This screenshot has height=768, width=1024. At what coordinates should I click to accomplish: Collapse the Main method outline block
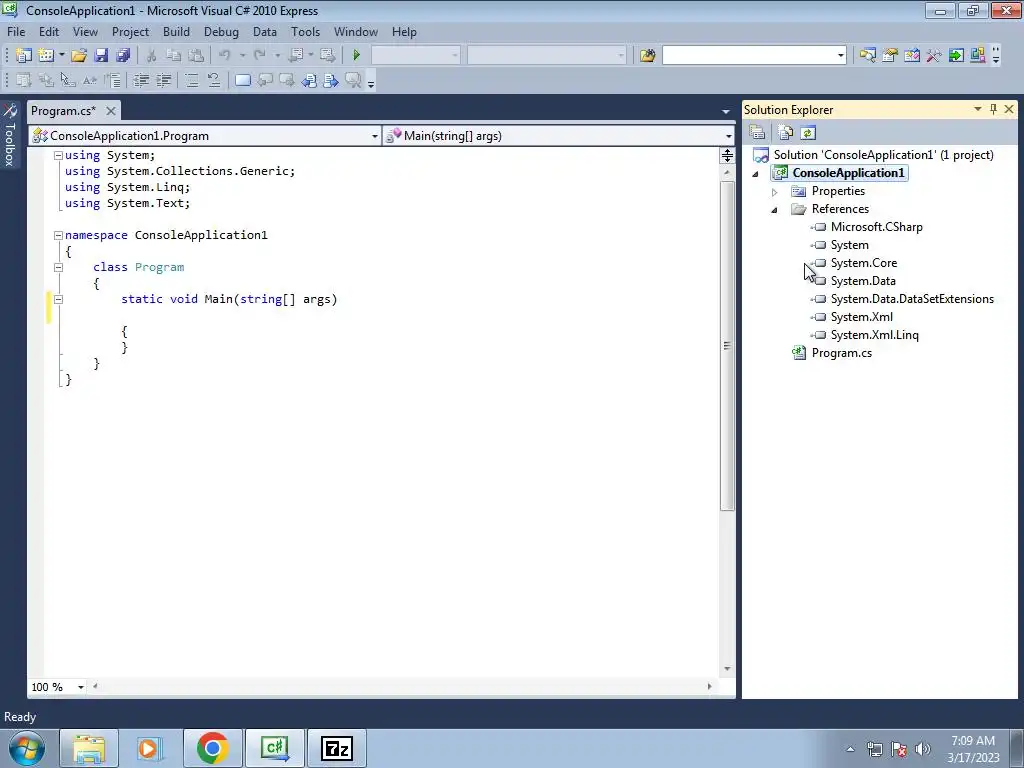[x=58, y=299]
